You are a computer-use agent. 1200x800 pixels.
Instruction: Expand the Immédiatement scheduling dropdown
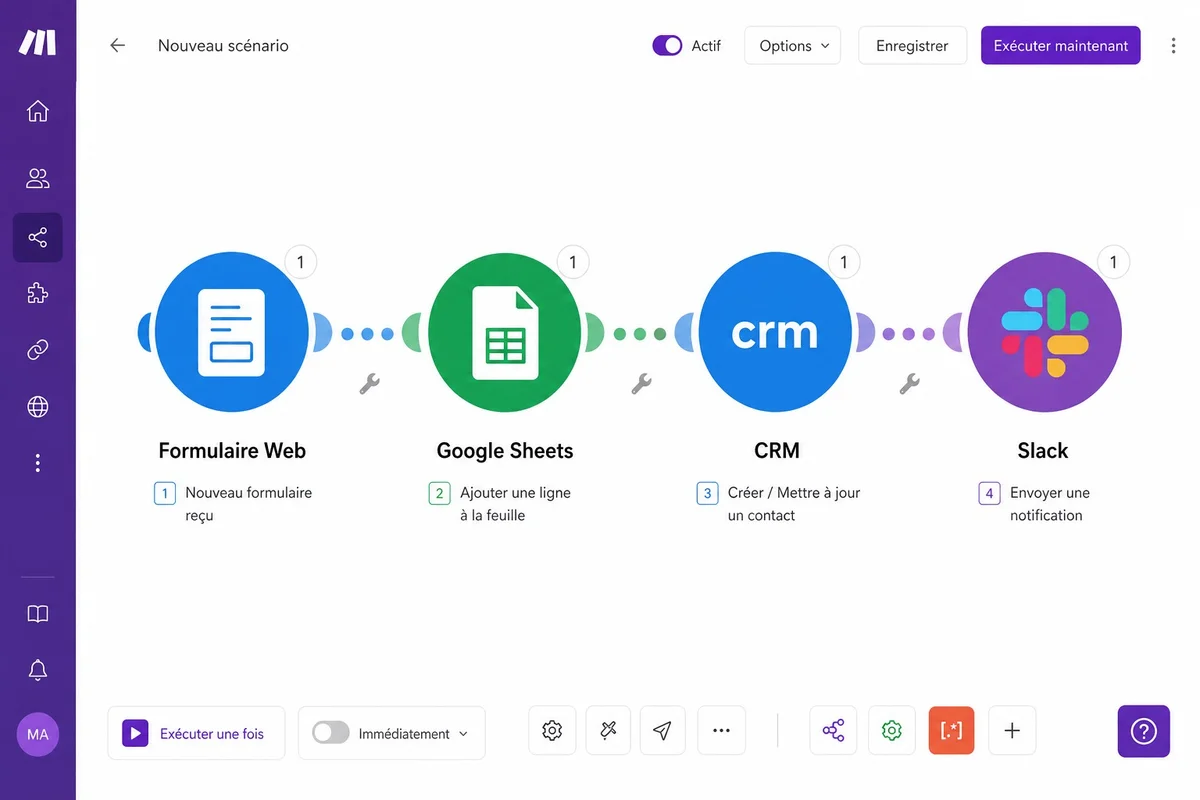click(462, 733)
